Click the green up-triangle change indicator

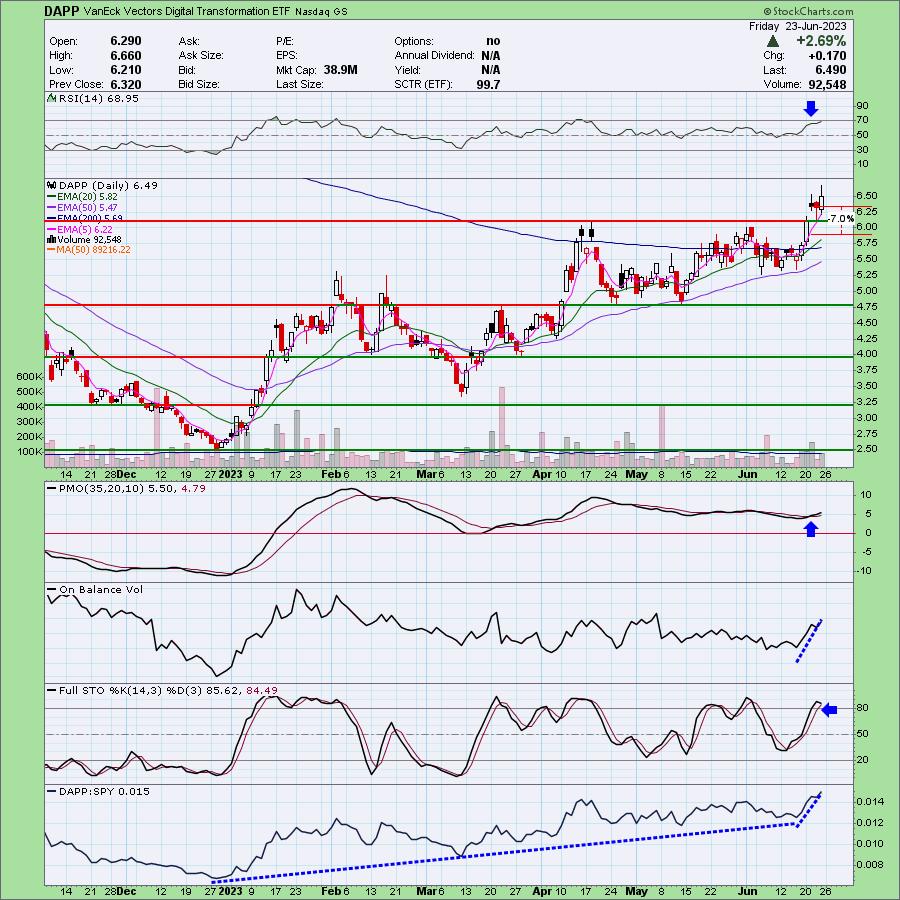[773, 41]
